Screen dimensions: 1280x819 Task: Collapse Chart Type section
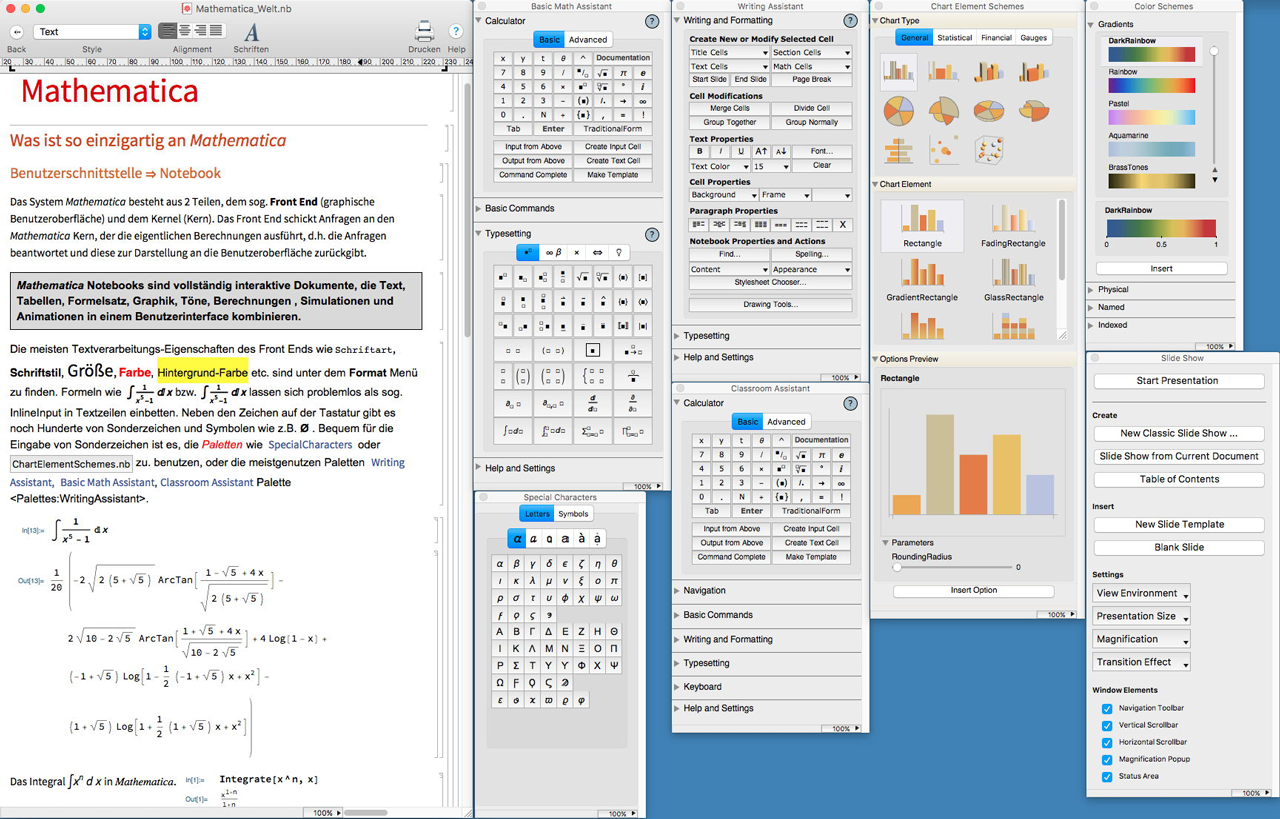tap(875, 21)
